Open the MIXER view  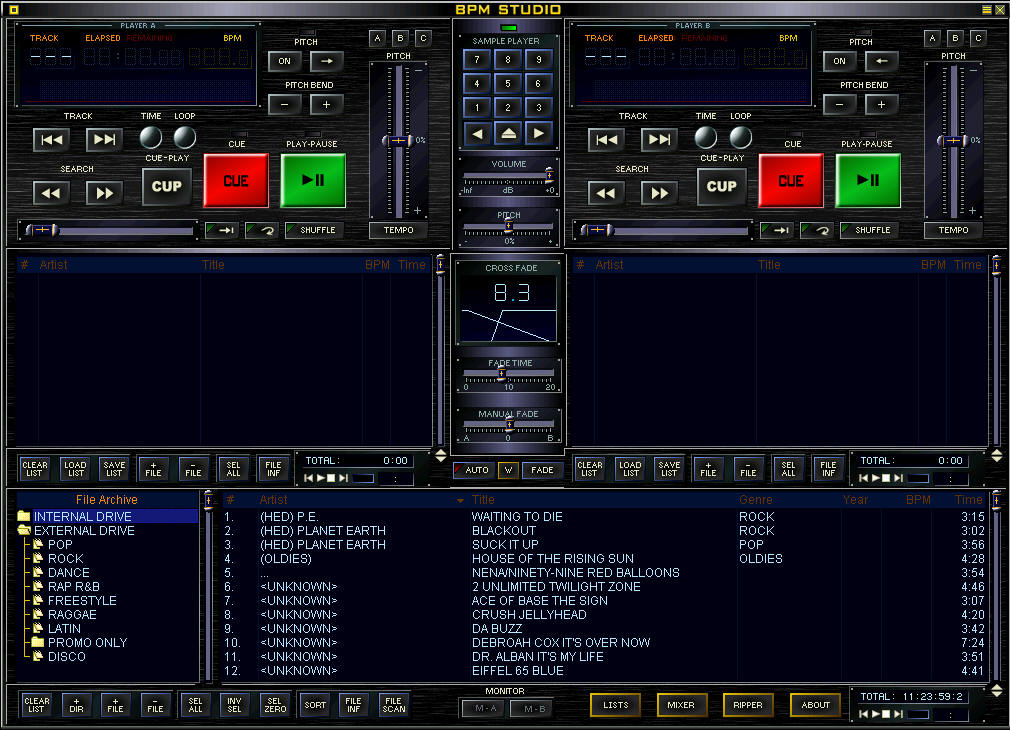[x=681, y=705]
